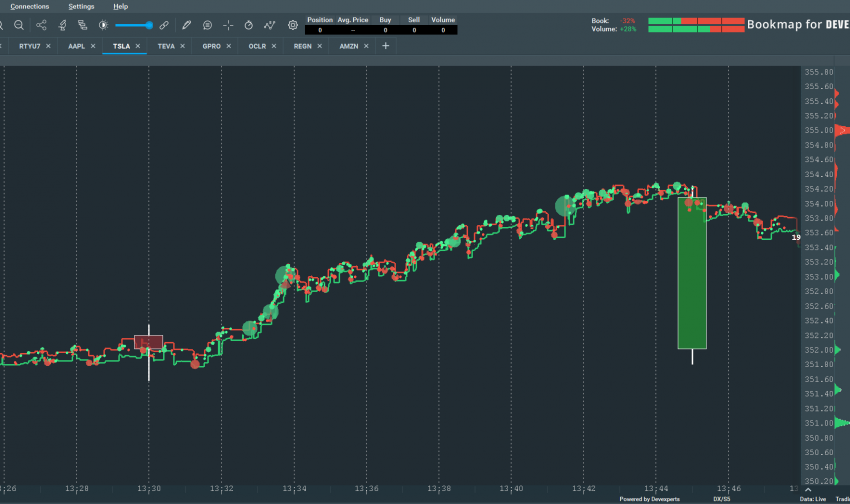Click the DX/S5 status bar entry

(722, 499)
